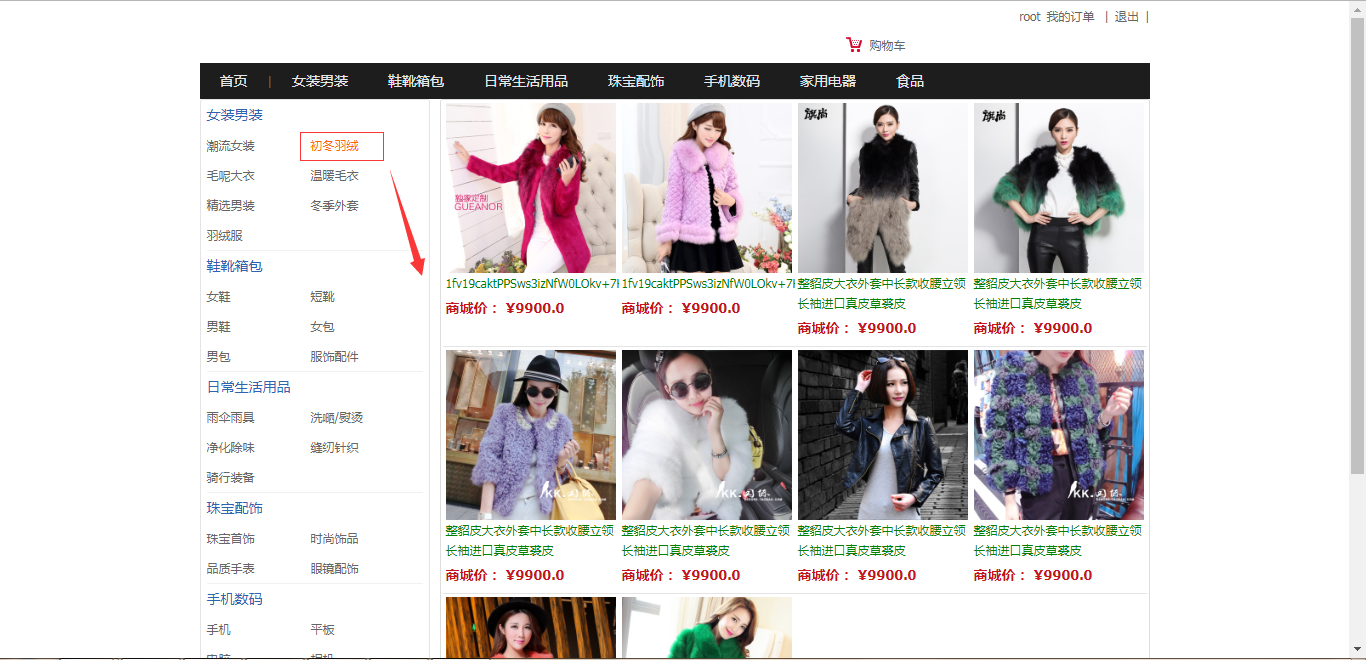Select 服饰配件 subcategory
The width and height of the screenshot is (1366, 660).
pos(334,357)
